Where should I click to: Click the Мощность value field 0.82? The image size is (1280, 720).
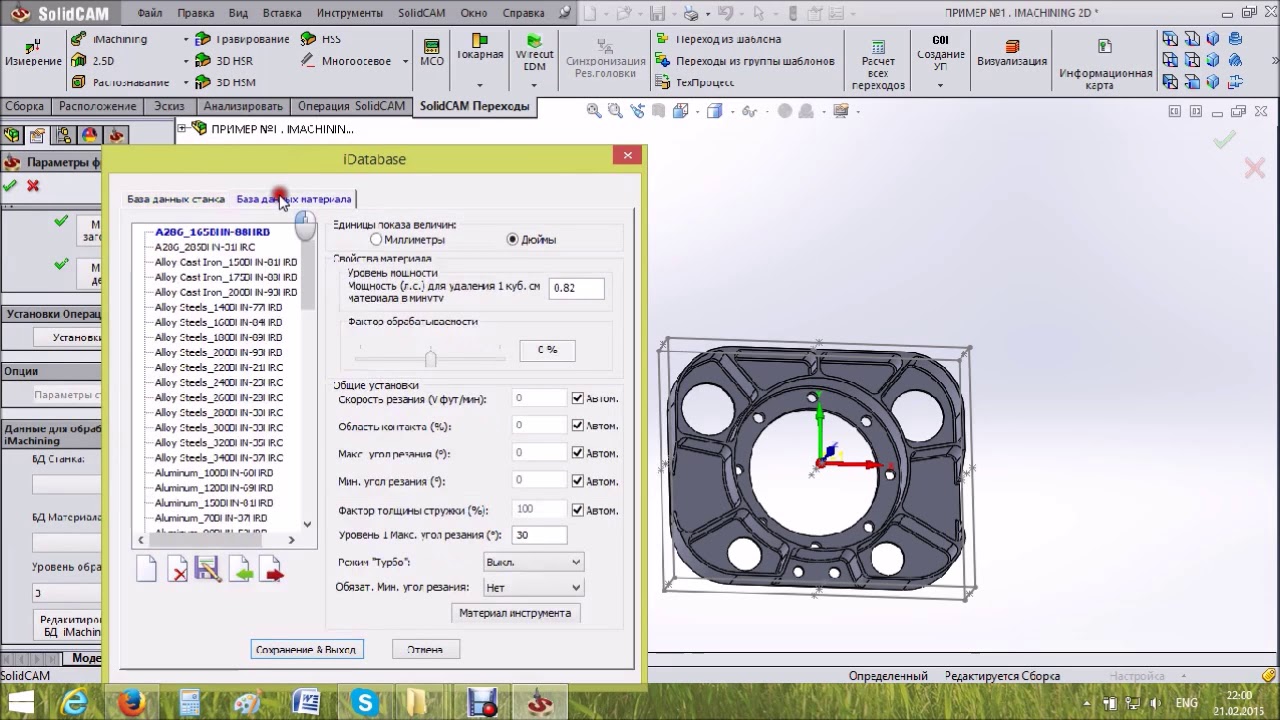577,288
